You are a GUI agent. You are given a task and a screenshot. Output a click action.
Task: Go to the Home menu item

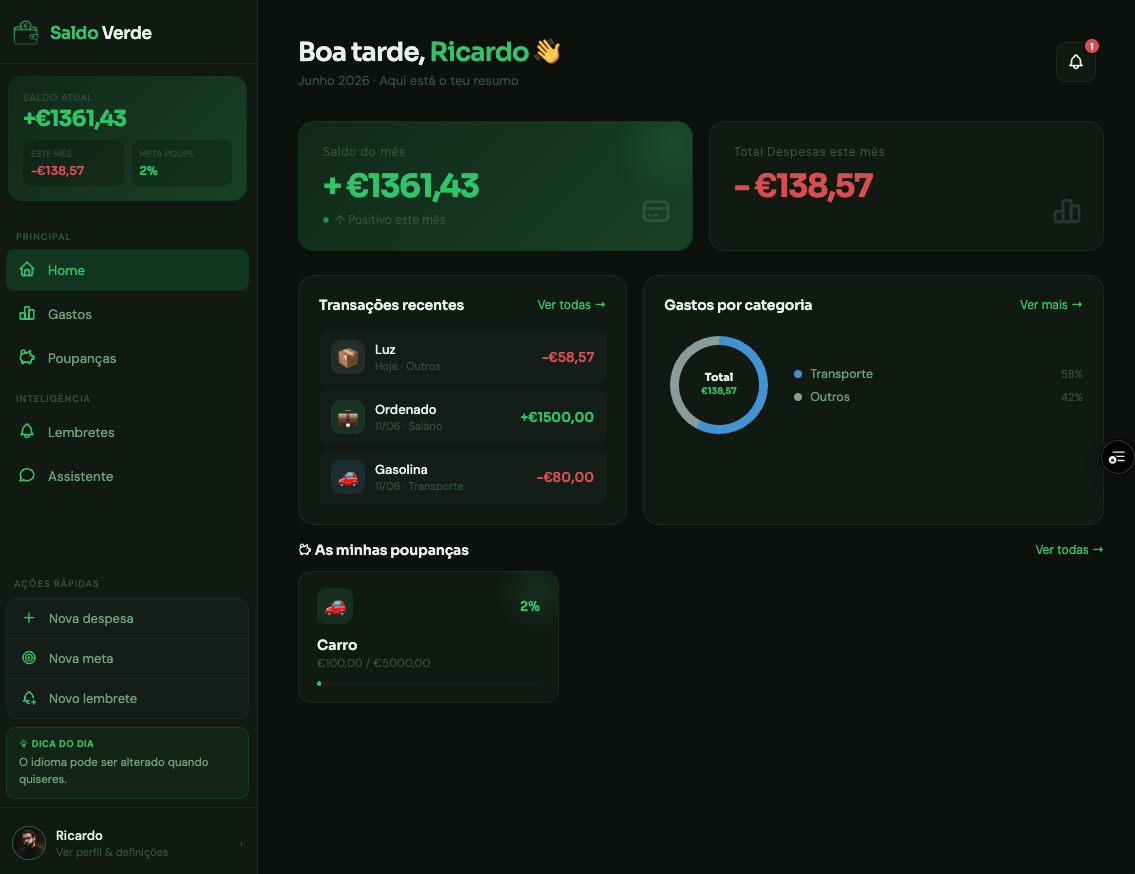[x=127, y=270]
